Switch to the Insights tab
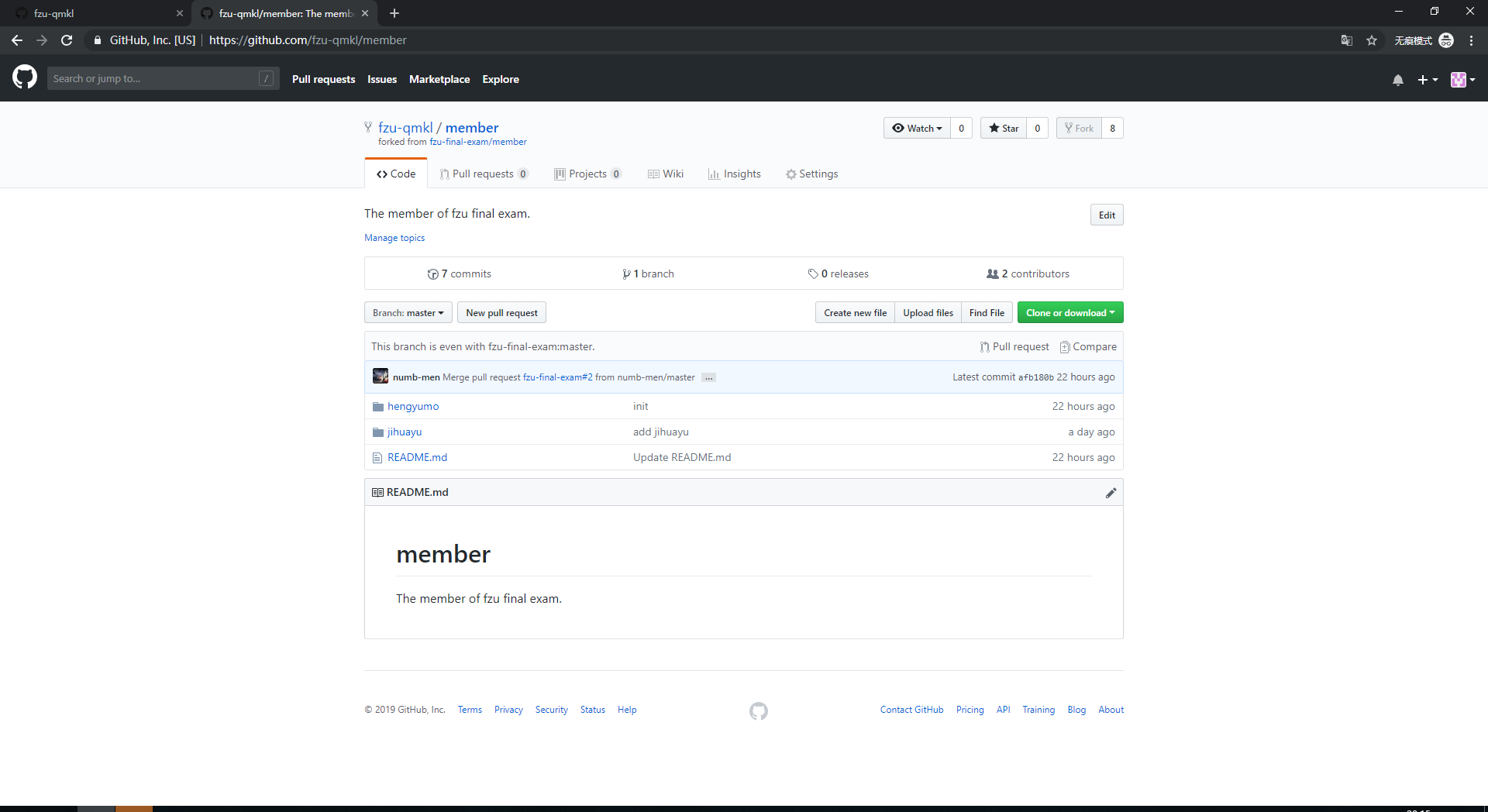 734,174
